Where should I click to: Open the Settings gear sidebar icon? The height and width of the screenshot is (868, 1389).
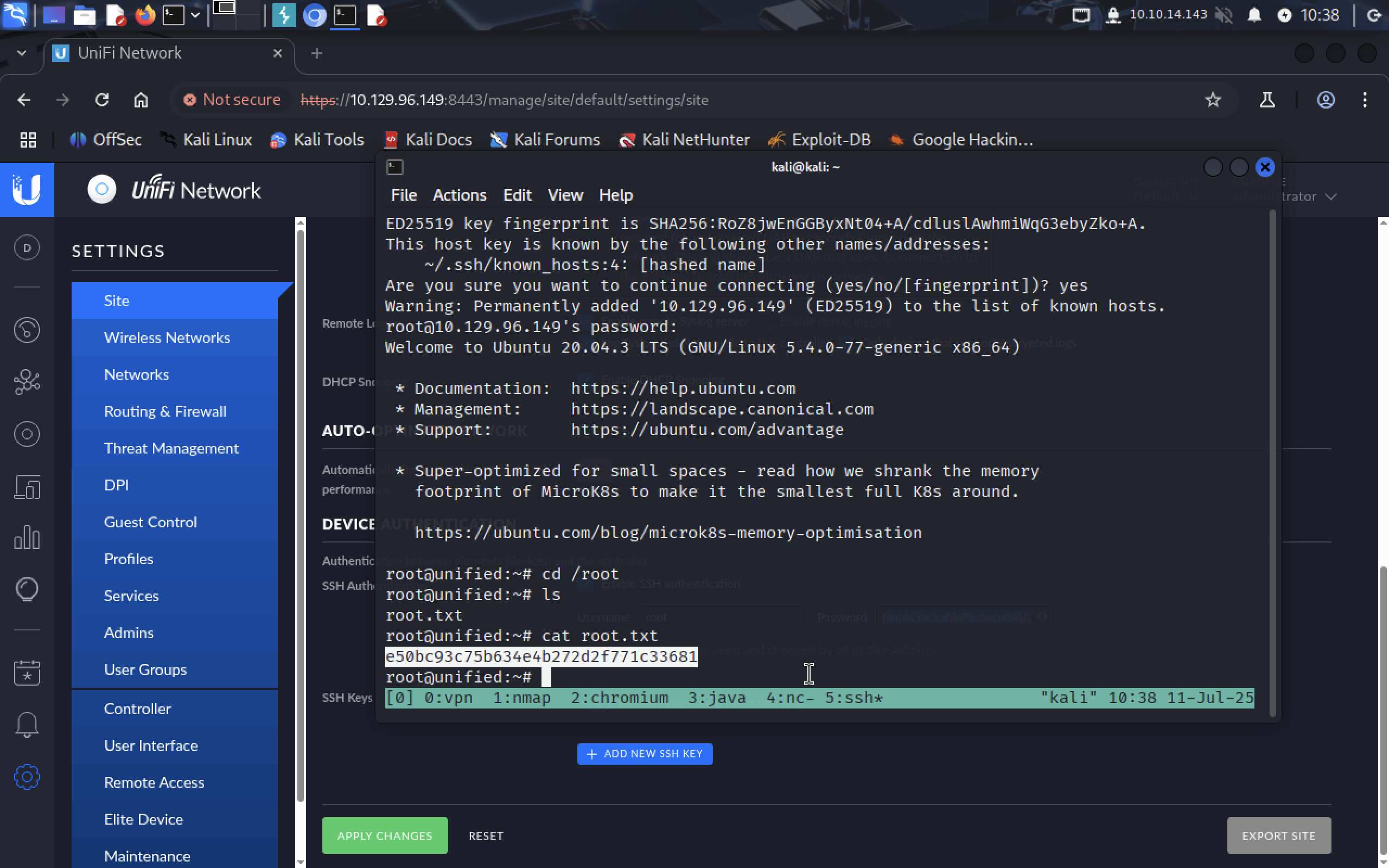[x=27, y=777]
